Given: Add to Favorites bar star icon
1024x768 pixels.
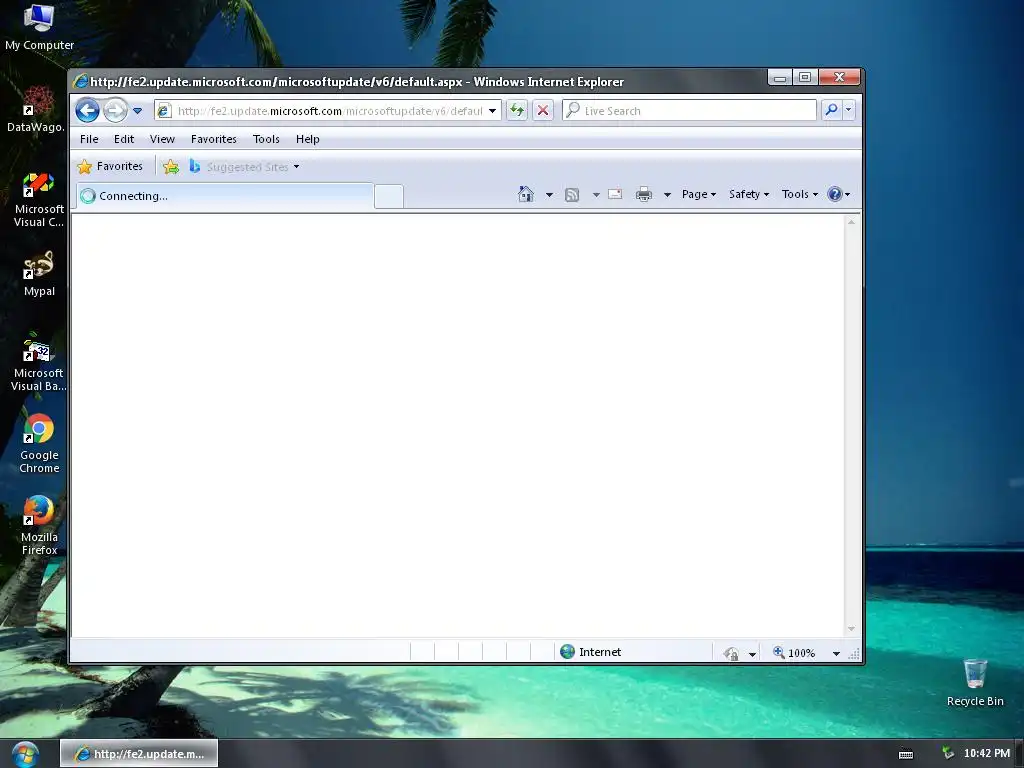Looking at the screenshot, I should coord(170,167).
